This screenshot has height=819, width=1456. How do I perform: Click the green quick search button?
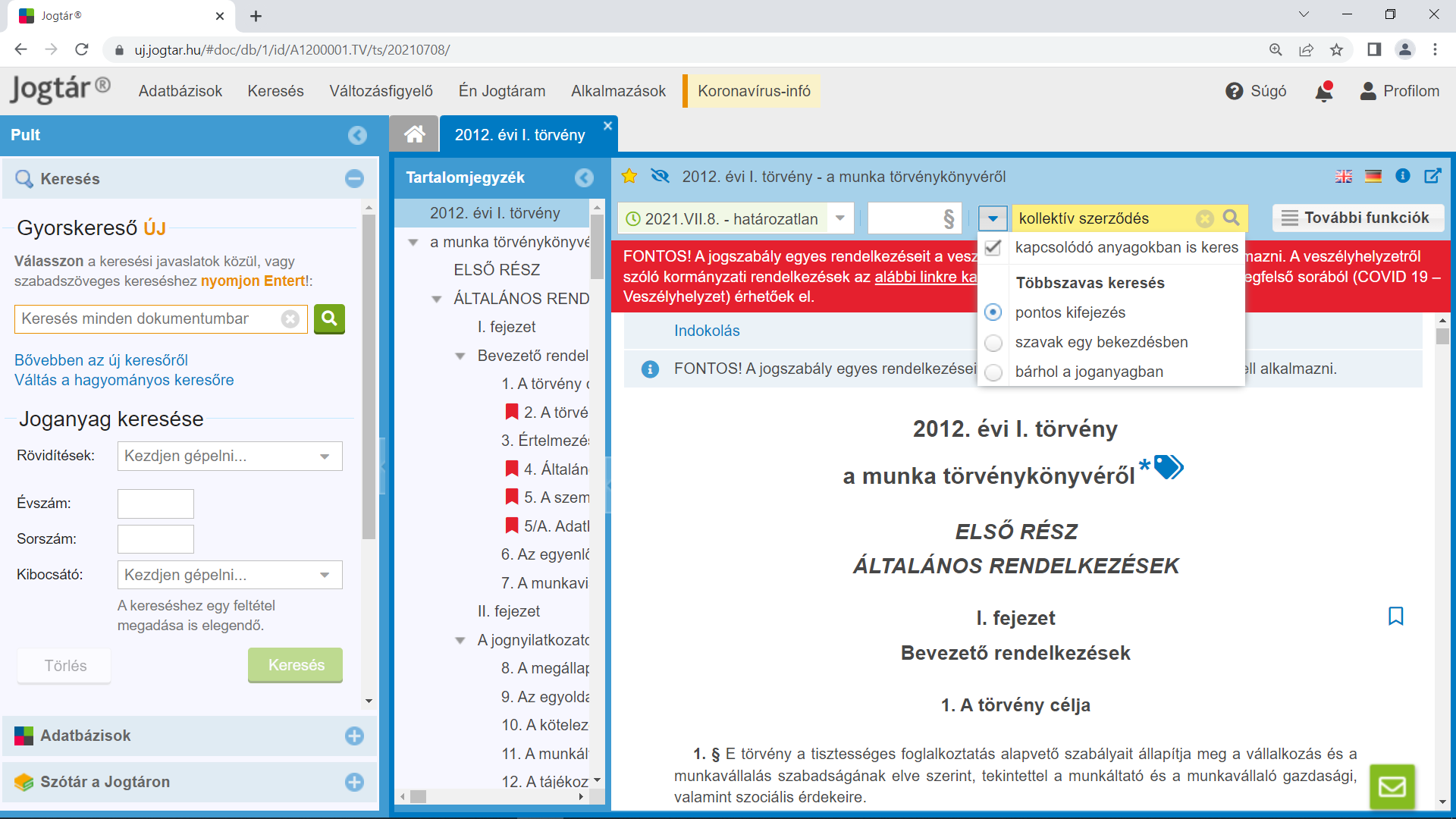[329, 319]
